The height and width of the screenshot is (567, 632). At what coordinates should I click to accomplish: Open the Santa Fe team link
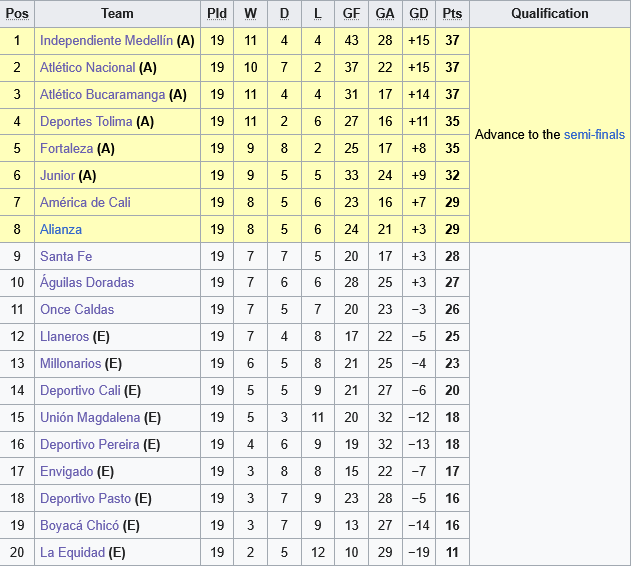66,256
